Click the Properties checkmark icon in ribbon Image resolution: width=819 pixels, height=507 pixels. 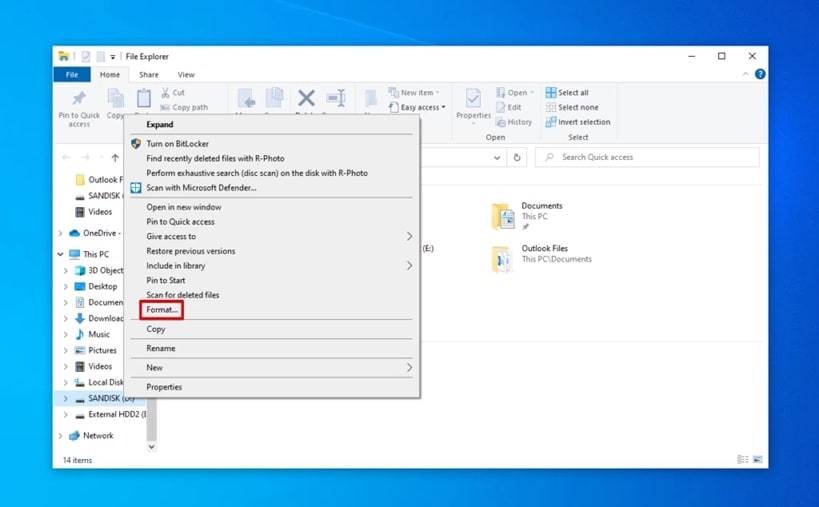click(473, 98)
